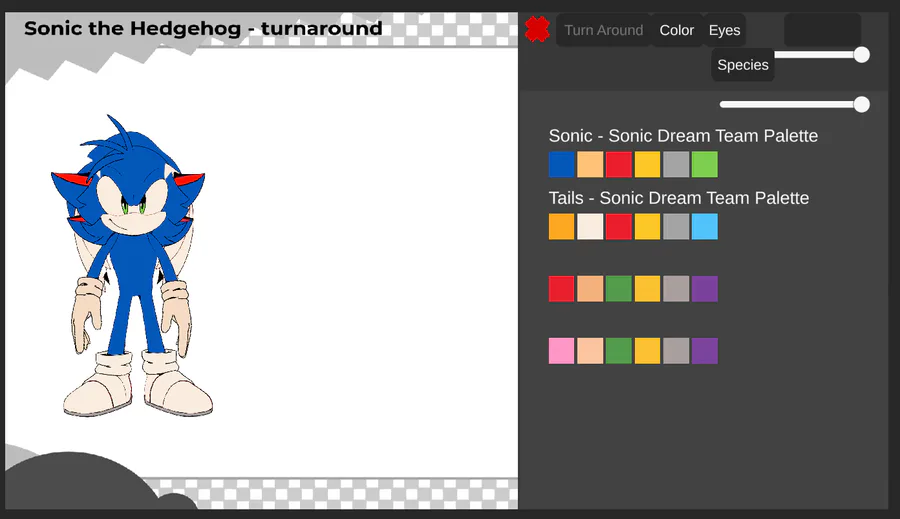Screen dimensions: 900x519
Task: Pick the red swatch in Sonic palette
Action: 619,164
